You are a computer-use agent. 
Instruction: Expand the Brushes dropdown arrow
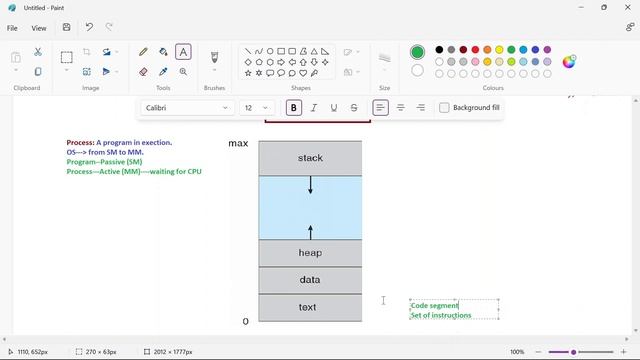coord(214,71)
